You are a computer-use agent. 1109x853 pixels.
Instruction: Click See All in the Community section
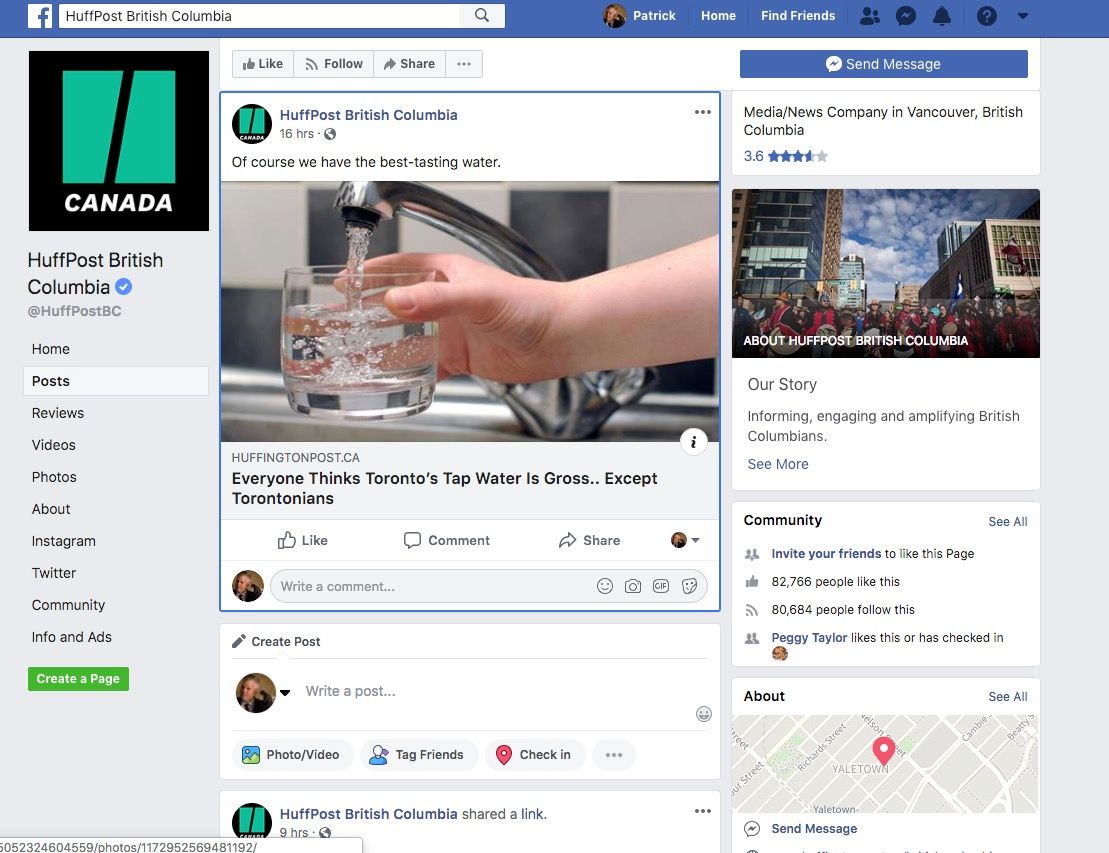(1008, 521)
